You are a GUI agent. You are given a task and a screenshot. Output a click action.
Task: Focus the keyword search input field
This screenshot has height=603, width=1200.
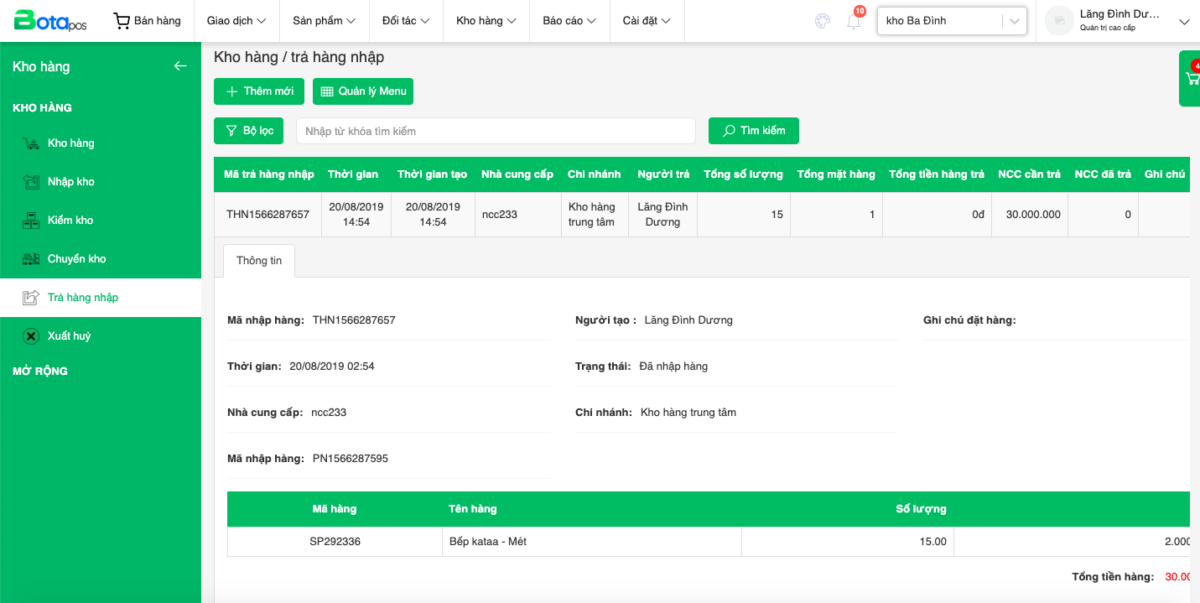(x=495, y=131)
